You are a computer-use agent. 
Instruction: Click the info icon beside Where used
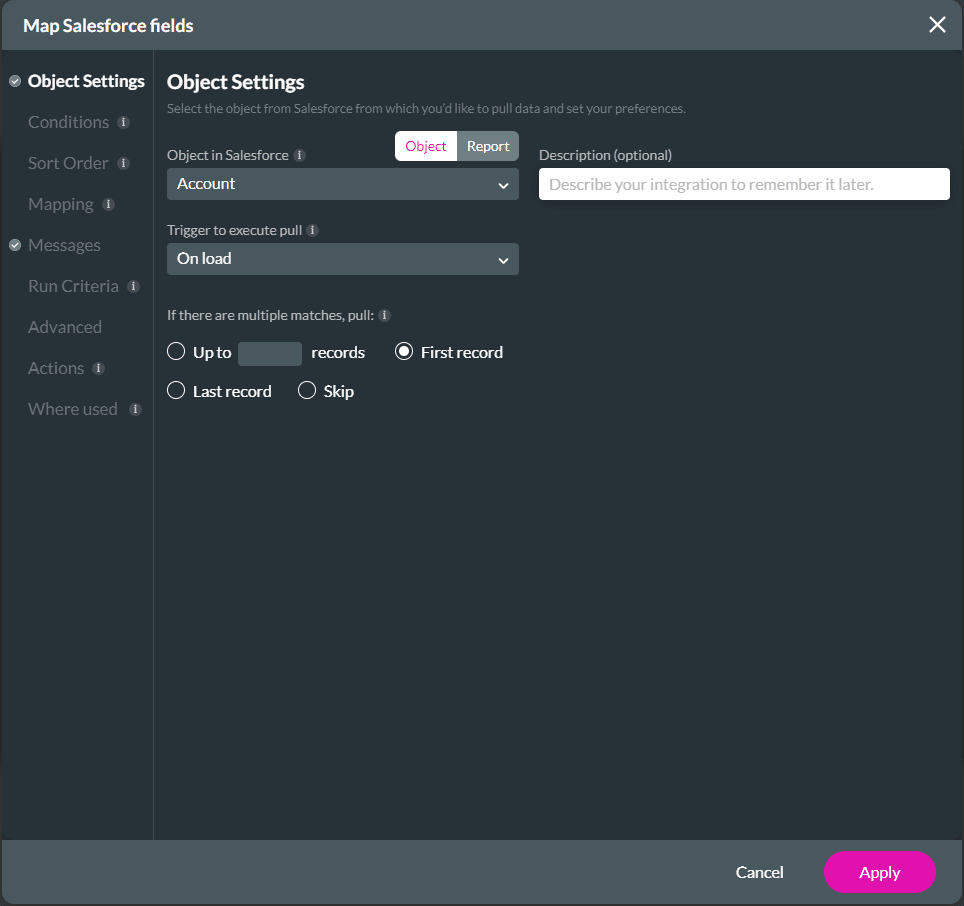pyautogui.click(x=136, y=409)
